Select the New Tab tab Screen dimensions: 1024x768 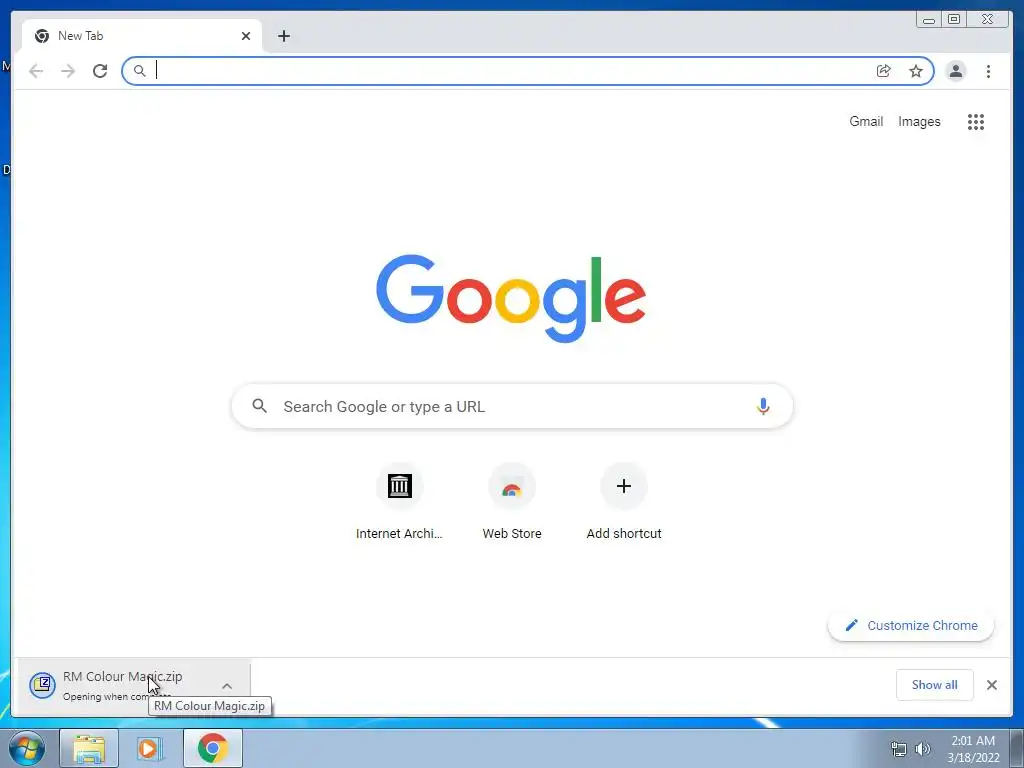pyautogui.click(x=142, y=36)
